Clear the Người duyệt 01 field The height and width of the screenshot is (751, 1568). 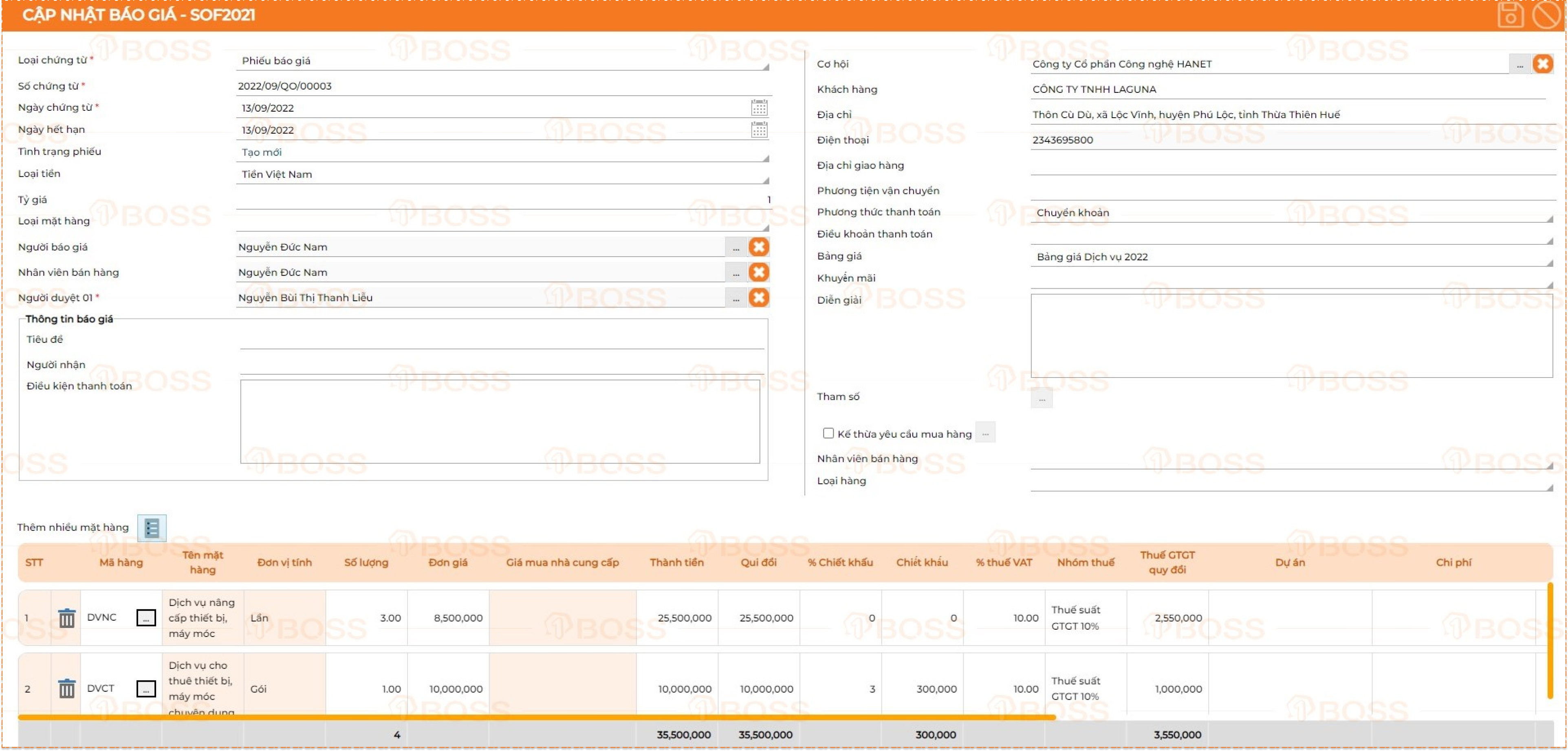click(x=758, y=298)
